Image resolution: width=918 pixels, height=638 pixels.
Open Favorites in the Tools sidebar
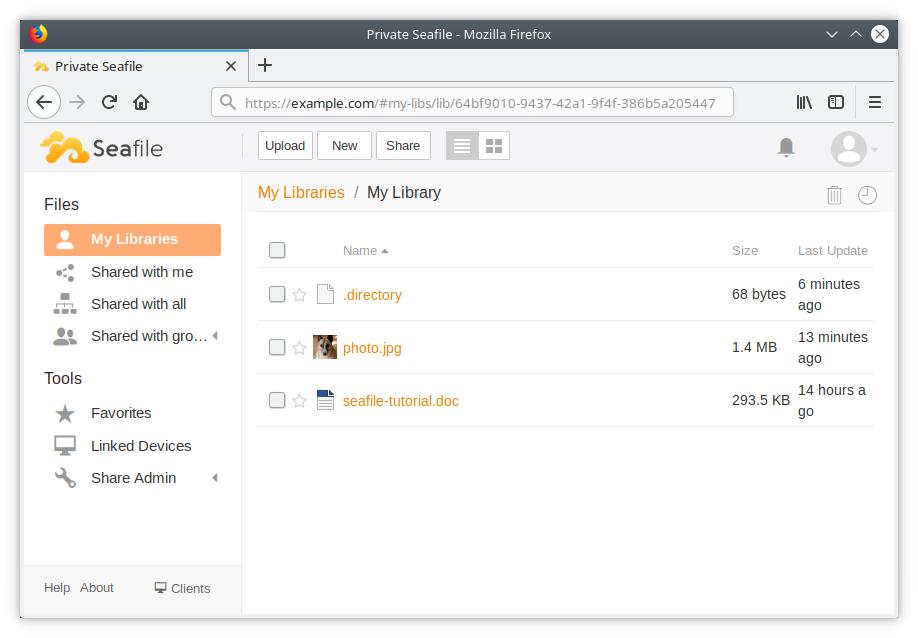tap(120, 413)
